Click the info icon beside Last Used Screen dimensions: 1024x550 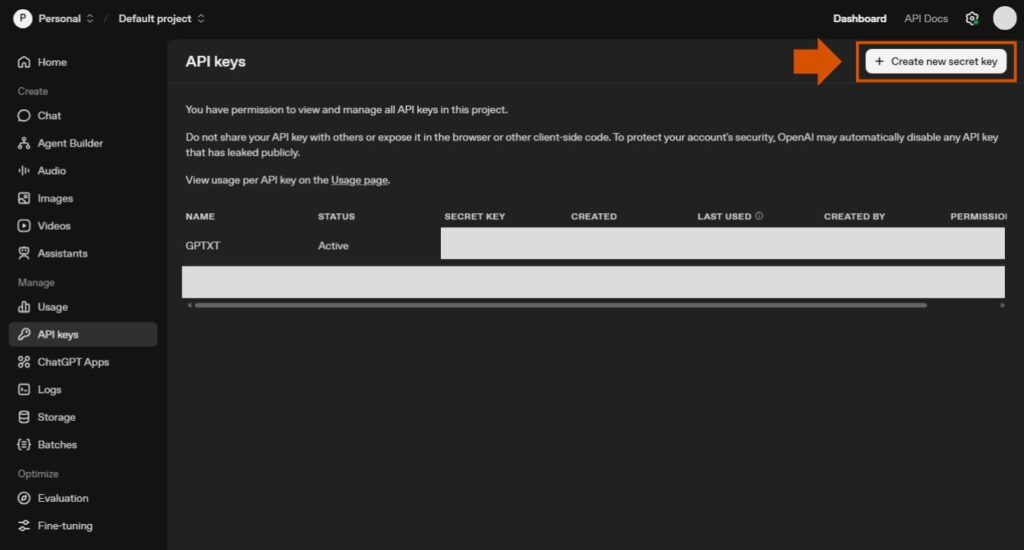(759, 216)
